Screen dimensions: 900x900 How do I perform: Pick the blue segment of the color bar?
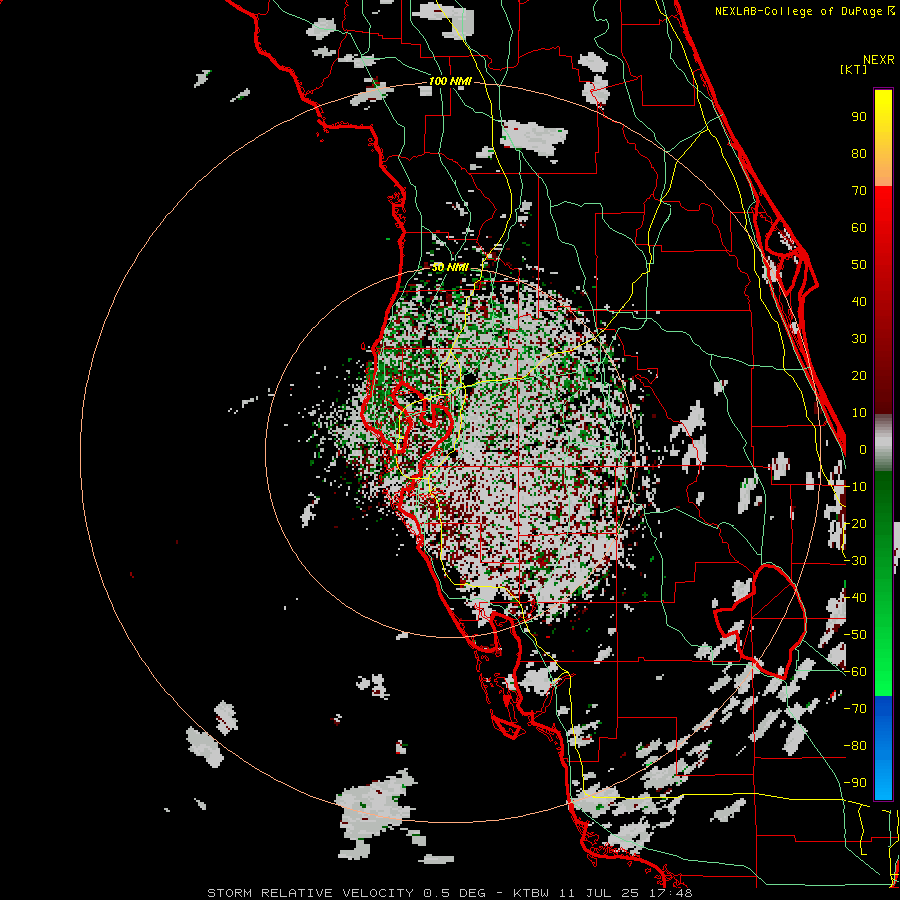(883, 748)
